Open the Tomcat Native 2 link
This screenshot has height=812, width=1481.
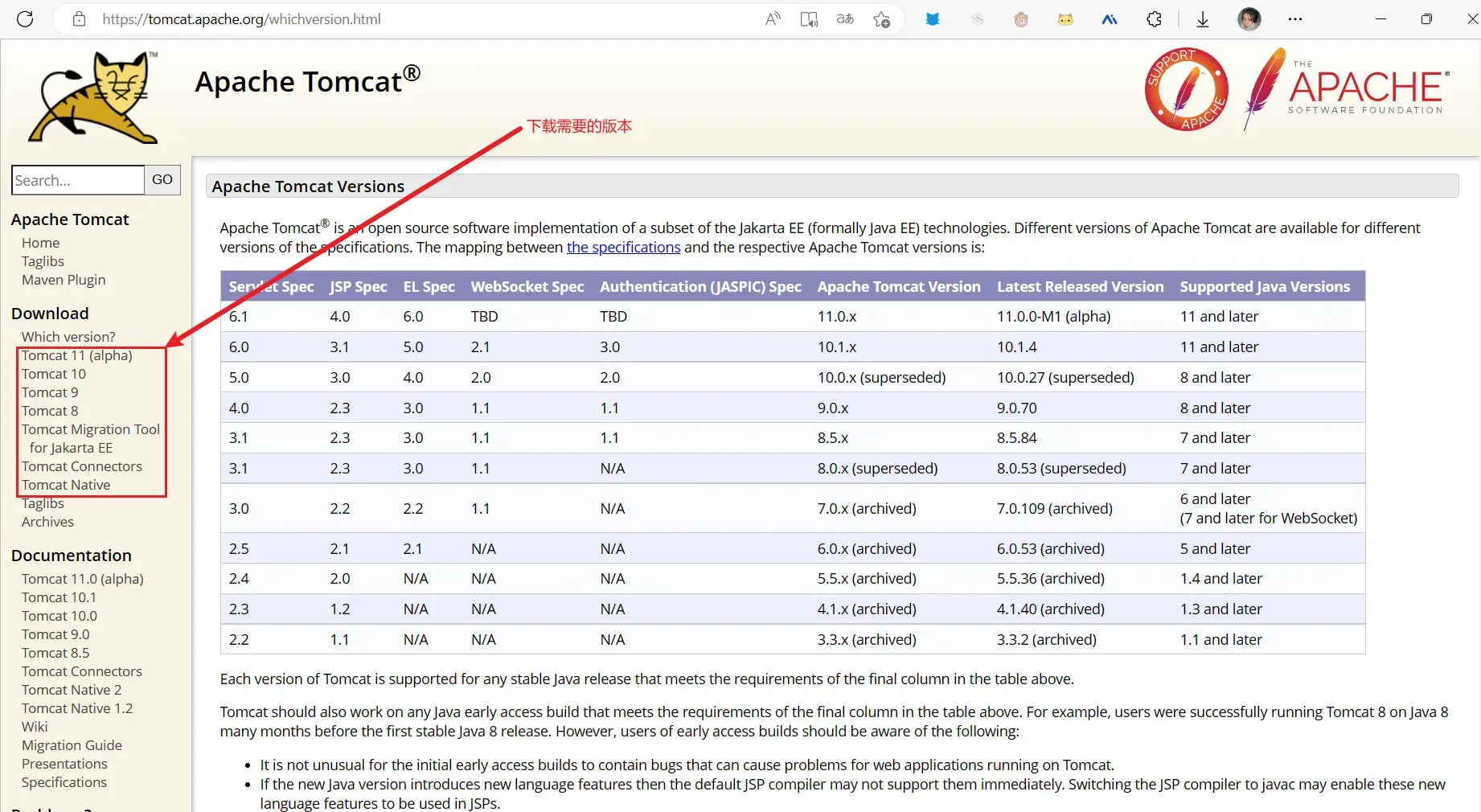pos(72,690)
